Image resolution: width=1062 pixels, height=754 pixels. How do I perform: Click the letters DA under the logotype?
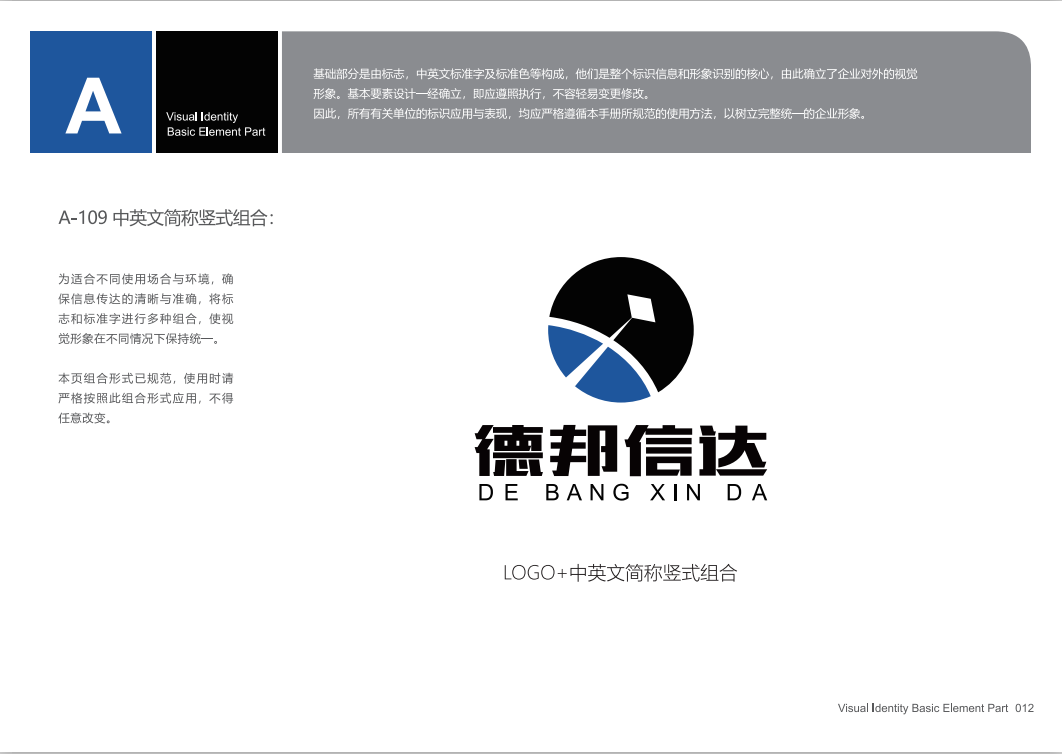click(751, 493)
